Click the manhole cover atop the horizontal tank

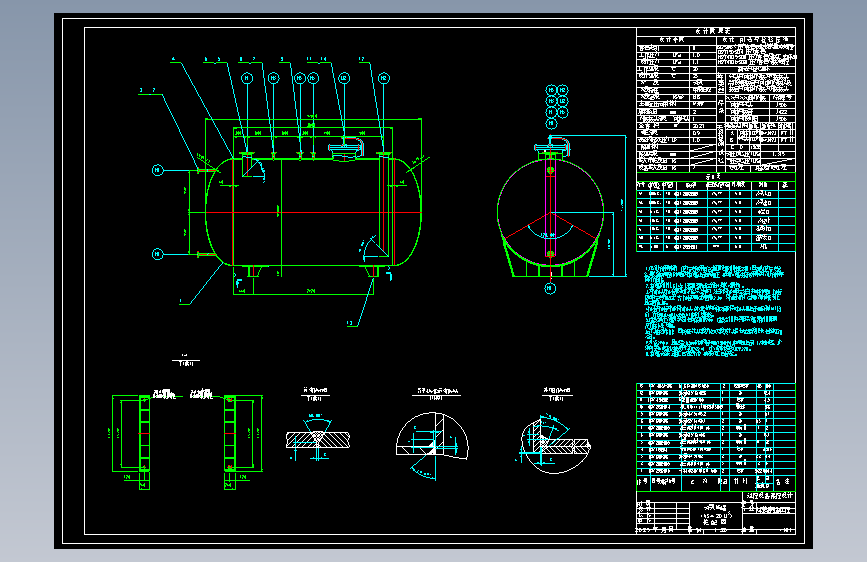[346, 149]
